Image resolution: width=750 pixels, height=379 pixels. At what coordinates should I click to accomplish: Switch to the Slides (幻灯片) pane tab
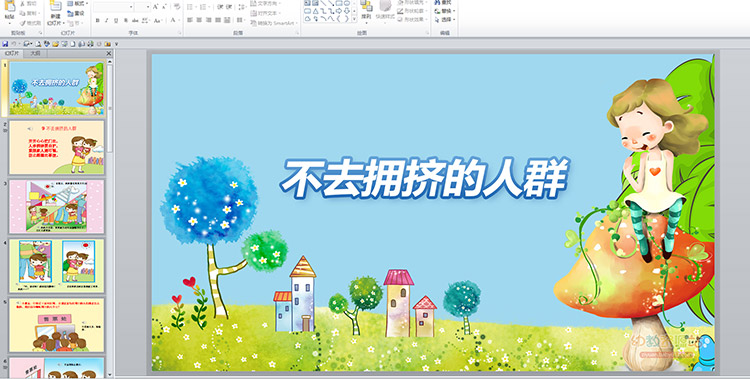11,54
